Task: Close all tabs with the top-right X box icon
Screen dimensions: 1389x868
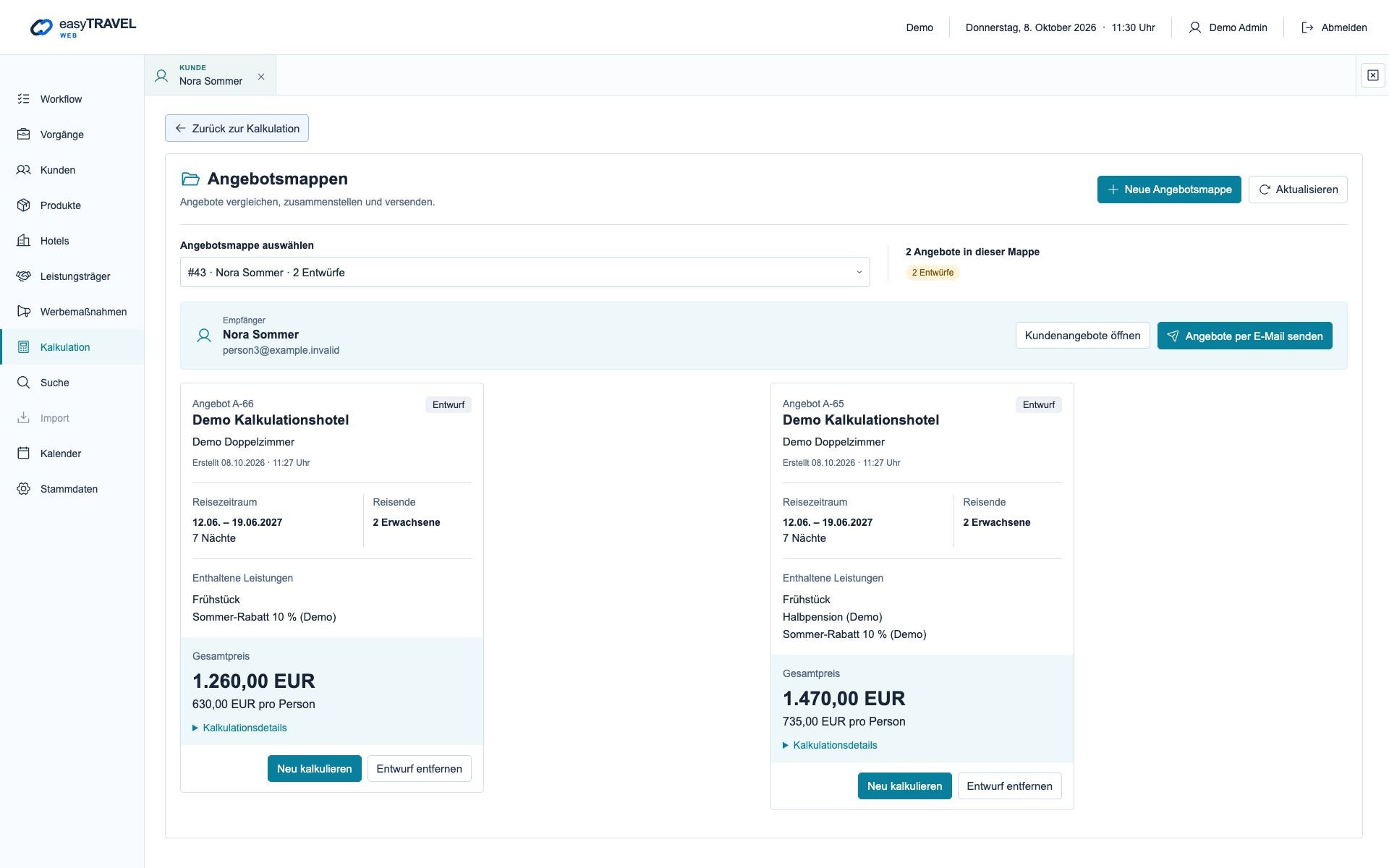Action: [x=1373, y=75]
